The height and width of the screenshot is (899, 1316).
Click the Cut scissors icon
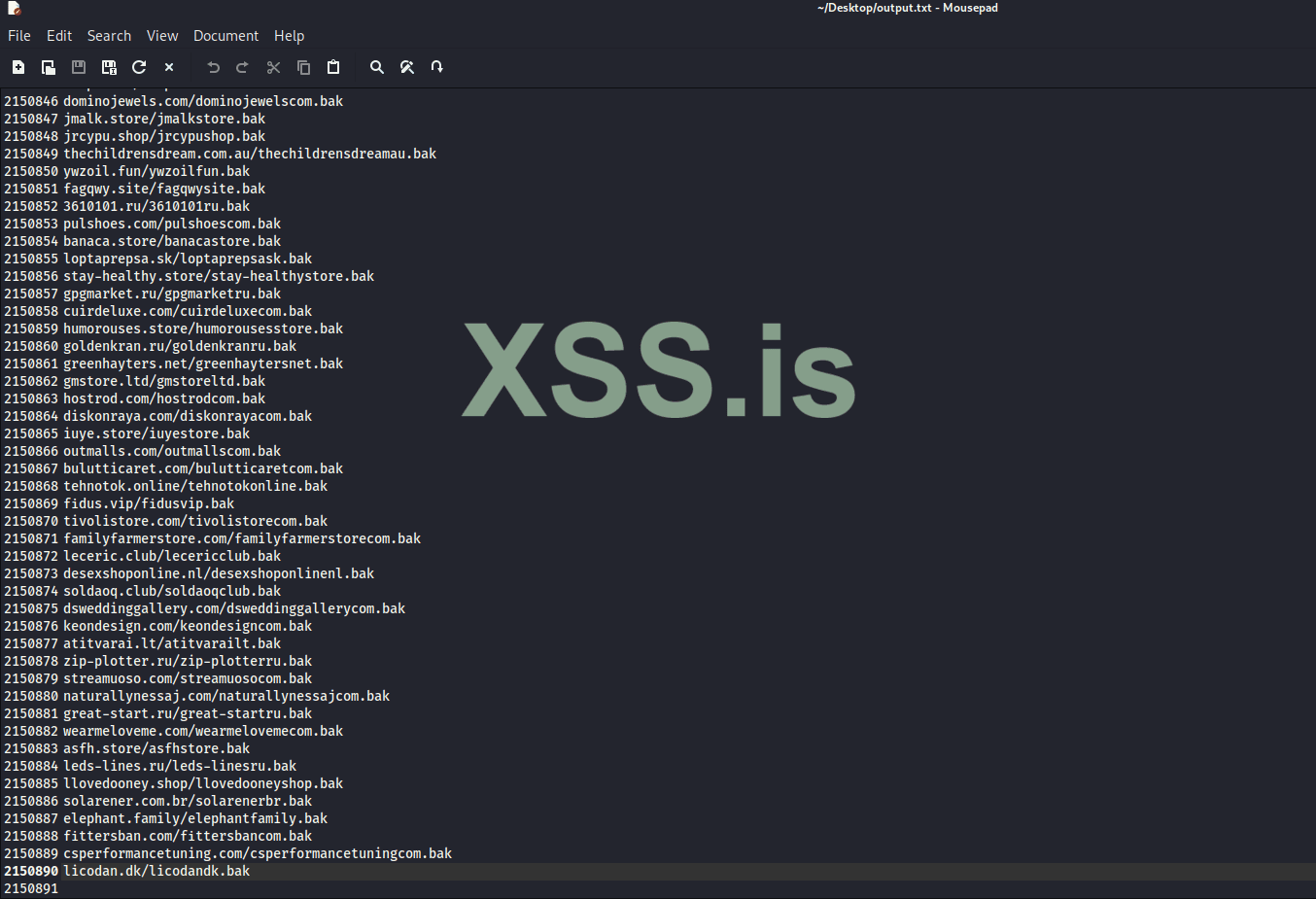pos(273,67)
